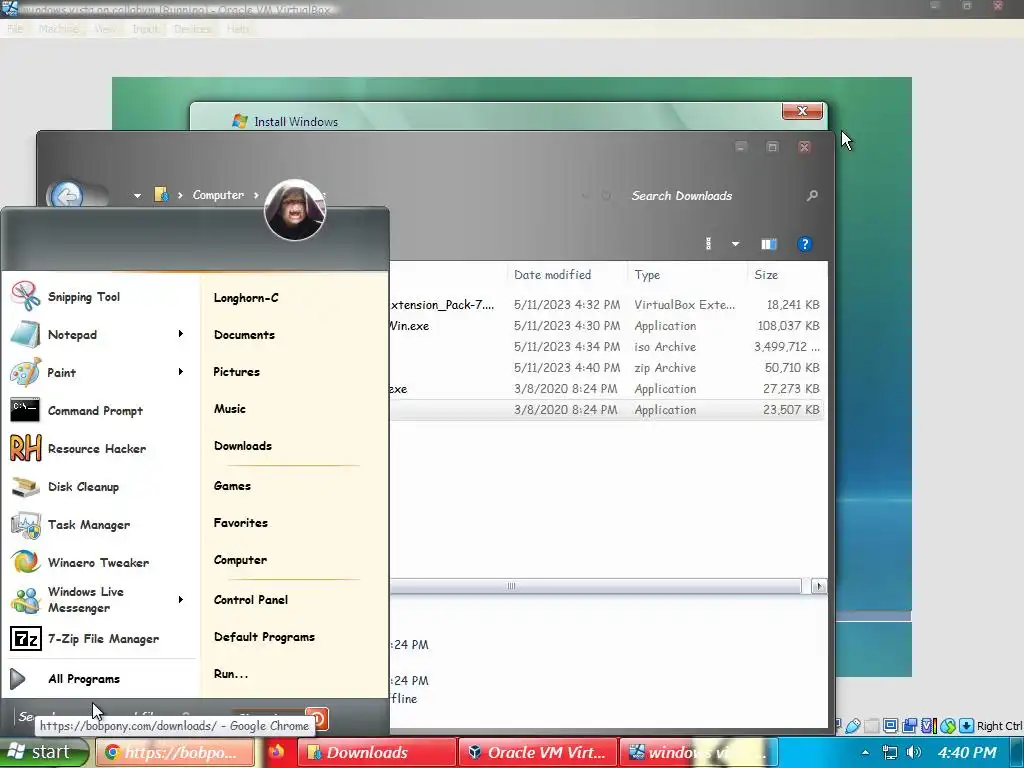Screen dimensions: 1024x768
Task: Click the start button on taskbar
Action: click(43, 752)
